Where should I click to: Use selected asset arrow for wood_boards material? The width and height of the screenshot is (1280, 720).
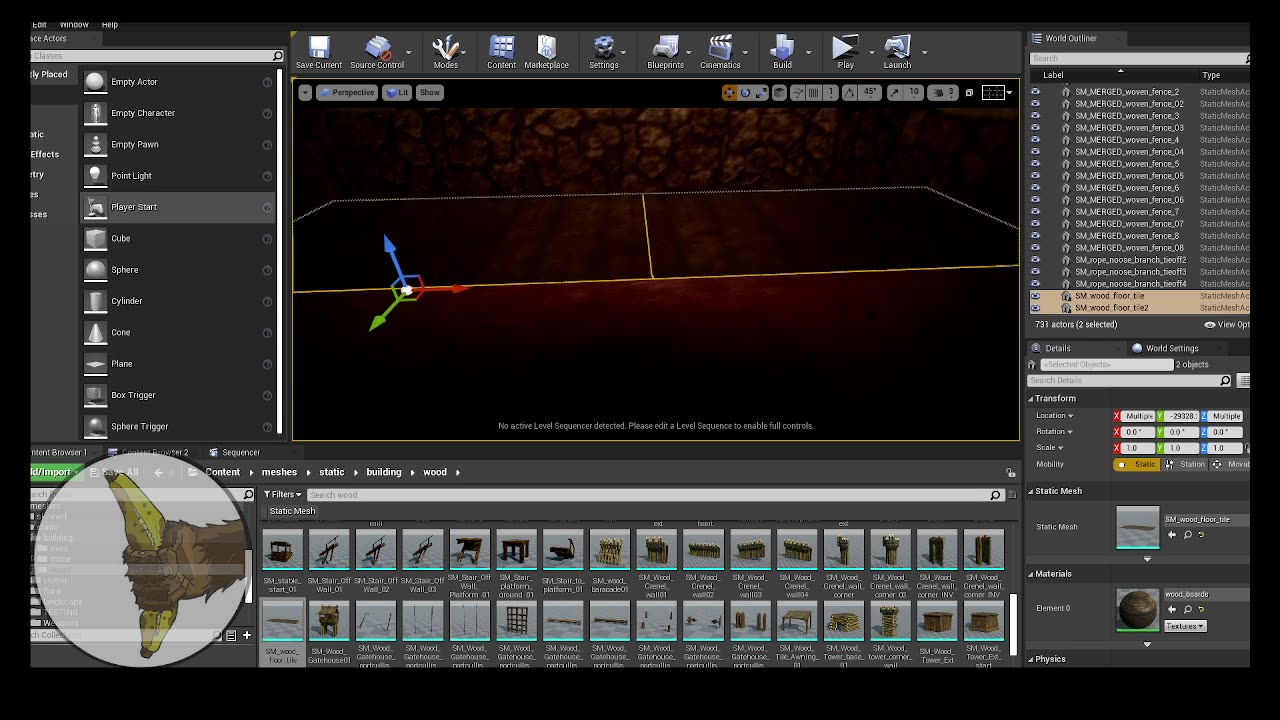tap(1172, 609)
